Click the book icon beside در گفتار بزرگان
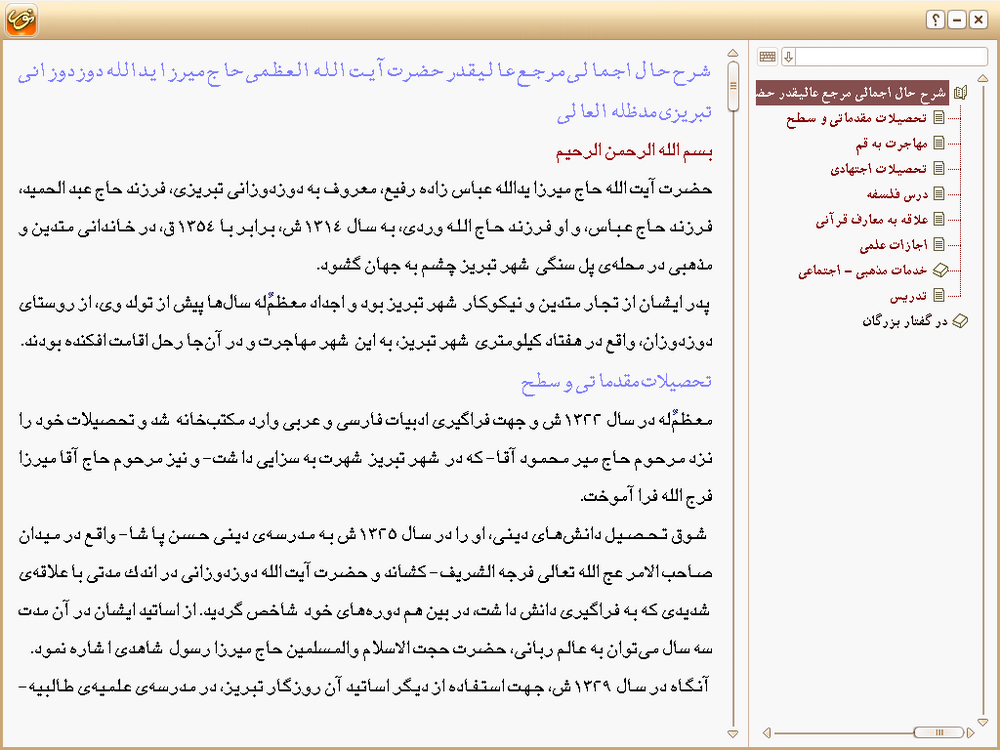 [x=960, y=321]
